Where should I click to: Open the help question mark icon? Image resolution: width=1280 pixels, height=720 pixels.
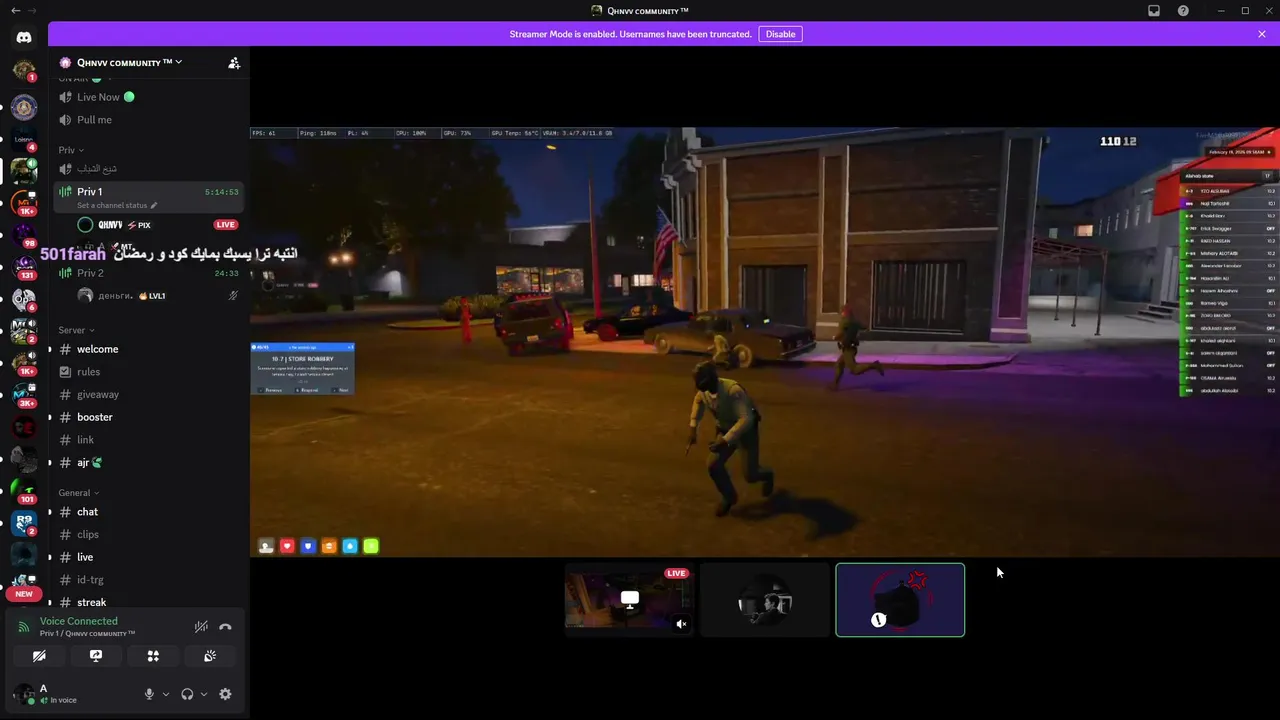tap(1183, 10)
